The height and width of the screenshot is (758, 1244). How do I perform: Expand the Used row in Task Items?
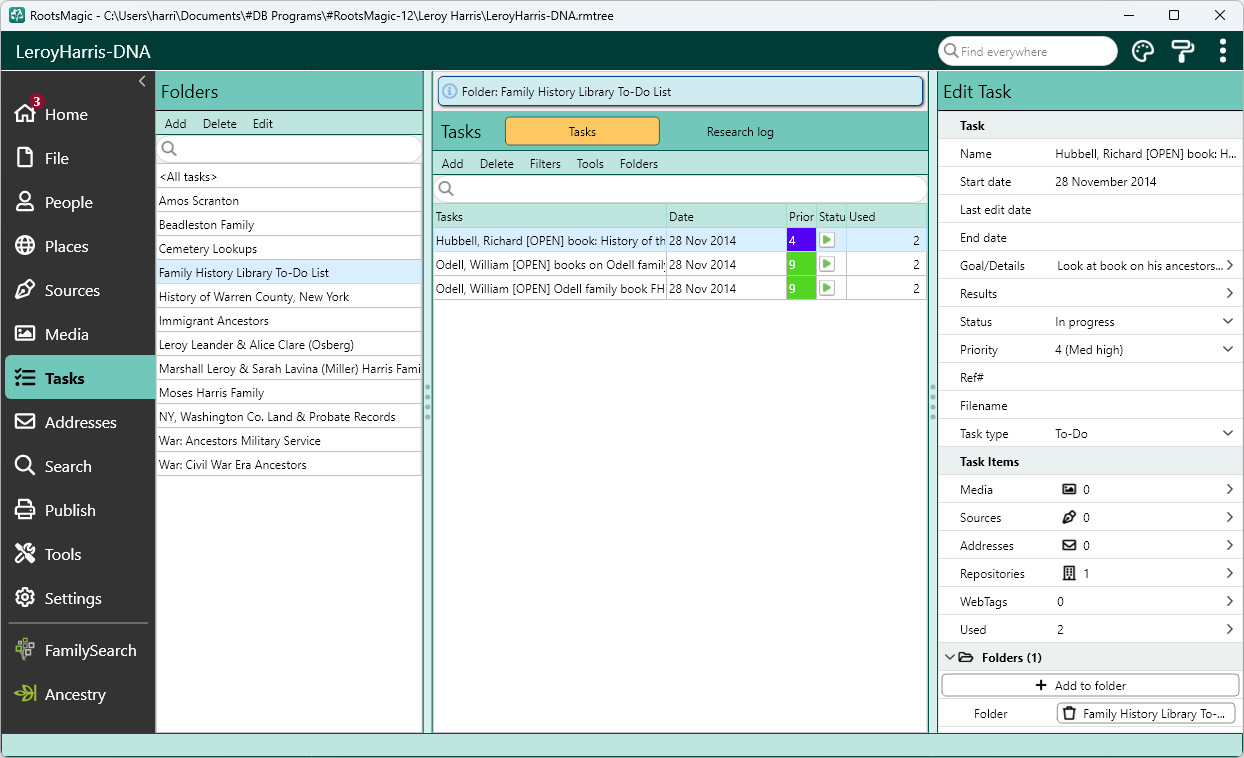pos(1229,630)
